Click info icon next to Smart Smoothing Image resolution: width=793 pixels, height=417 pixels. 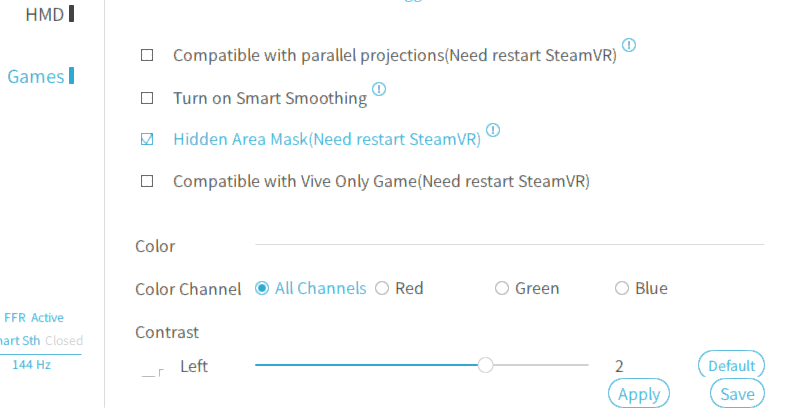pos(379,89)
